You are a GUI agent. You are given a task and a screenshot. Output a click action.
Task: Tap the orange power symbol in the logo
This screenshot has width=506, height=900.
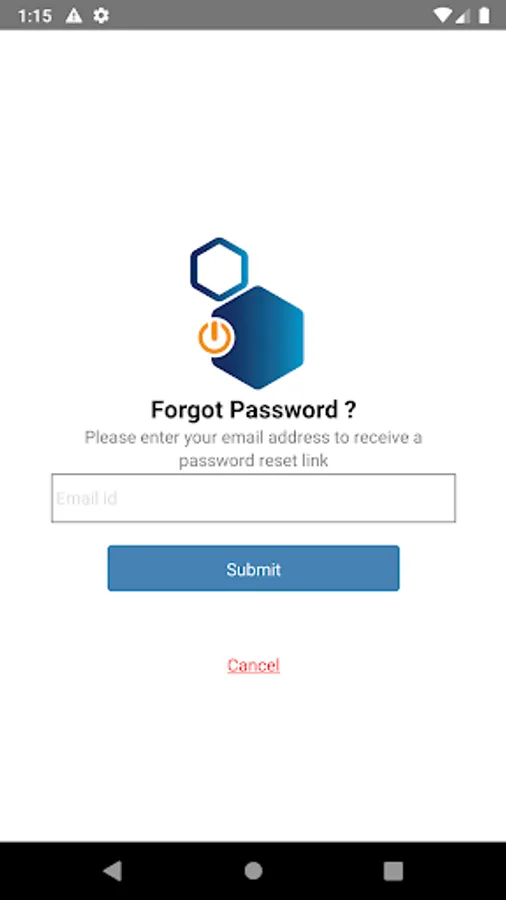click(x=215, y=336)
